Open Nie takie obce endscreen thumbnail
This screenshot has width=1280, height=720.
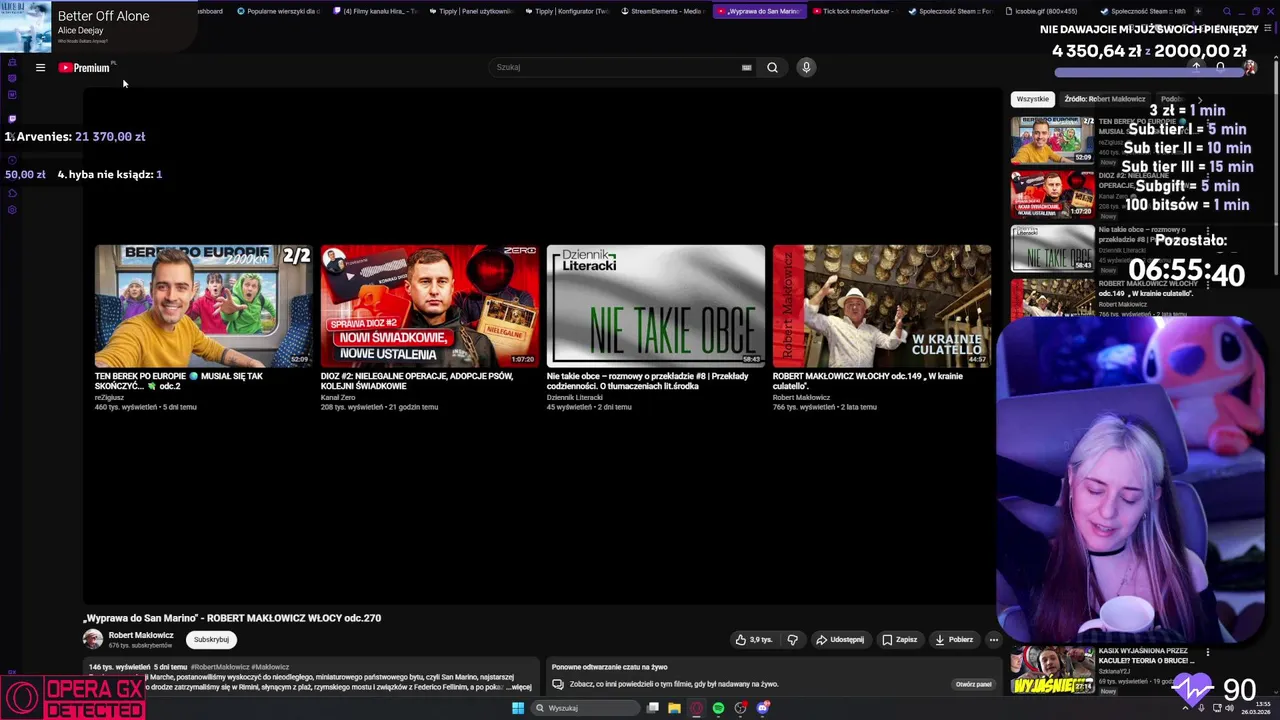(x=655, y=306)
